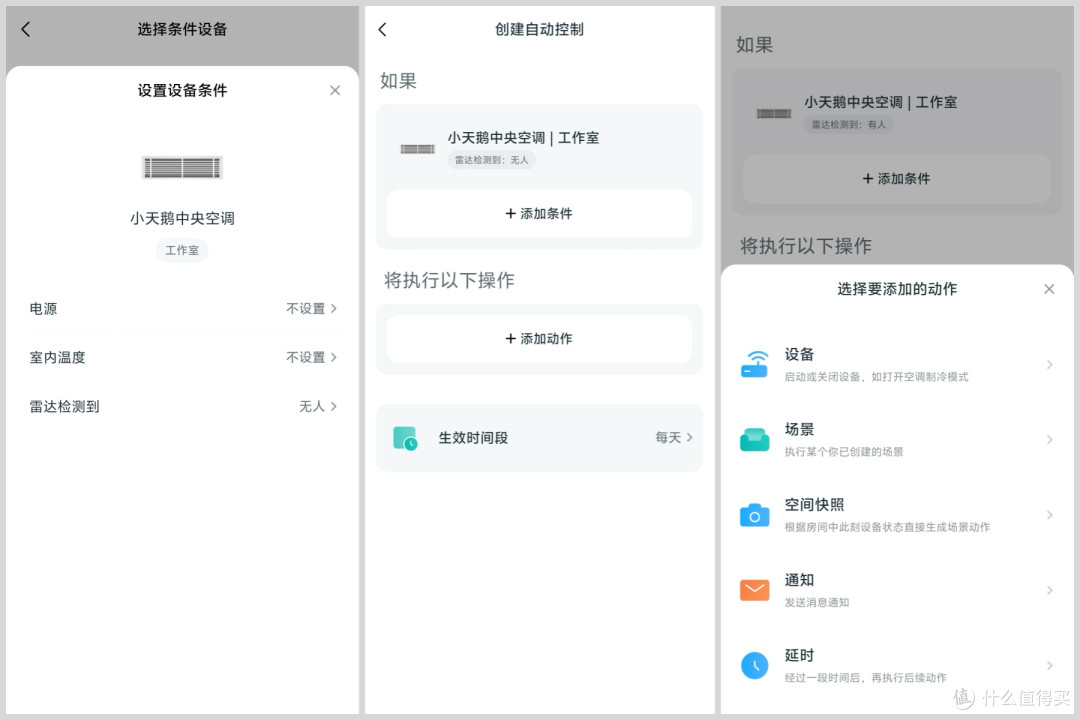The height and width of the screenshot is (720, 1080).
Task: Close the 选择要添加的动作 sheet
Action: (x=1049, y=289)
